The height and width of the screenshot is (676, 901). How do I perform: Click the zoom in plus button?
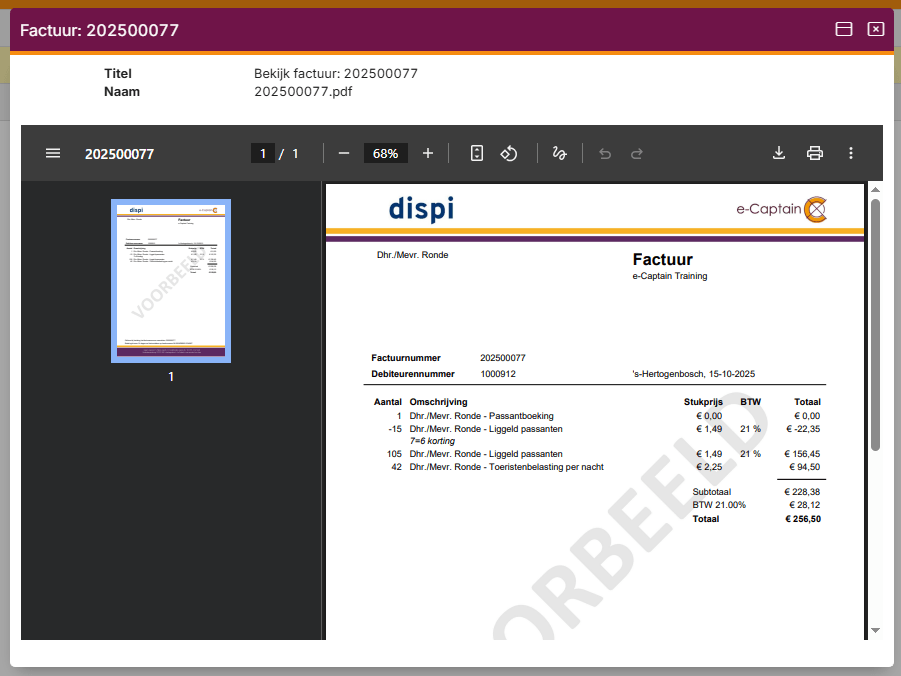428,153
